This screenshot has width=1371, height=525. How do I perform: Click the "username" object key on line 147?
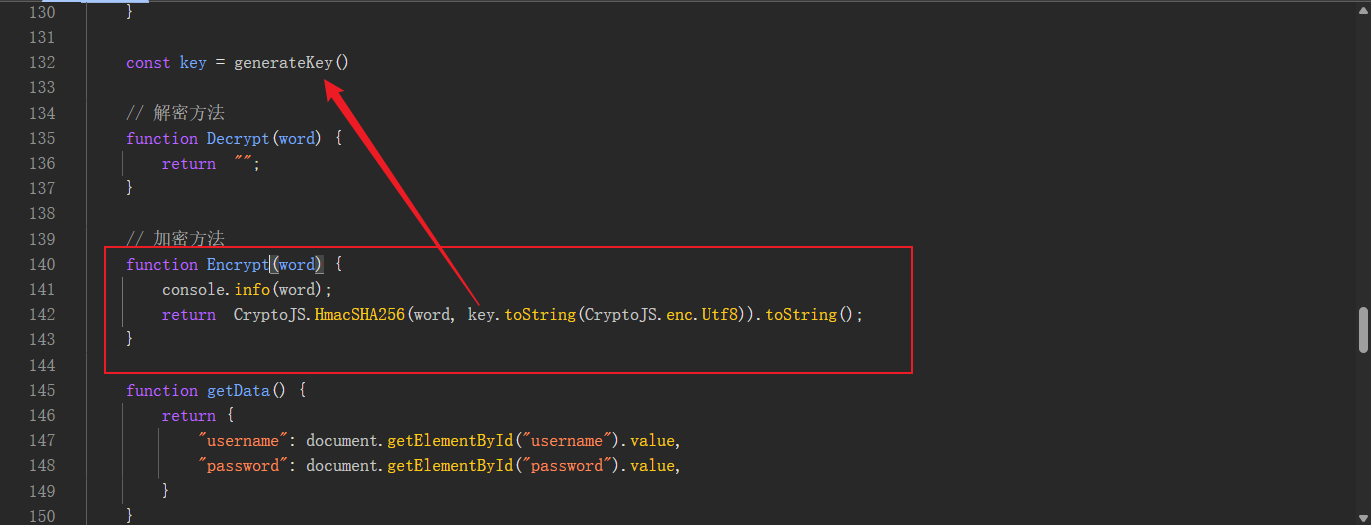(238, 440)
